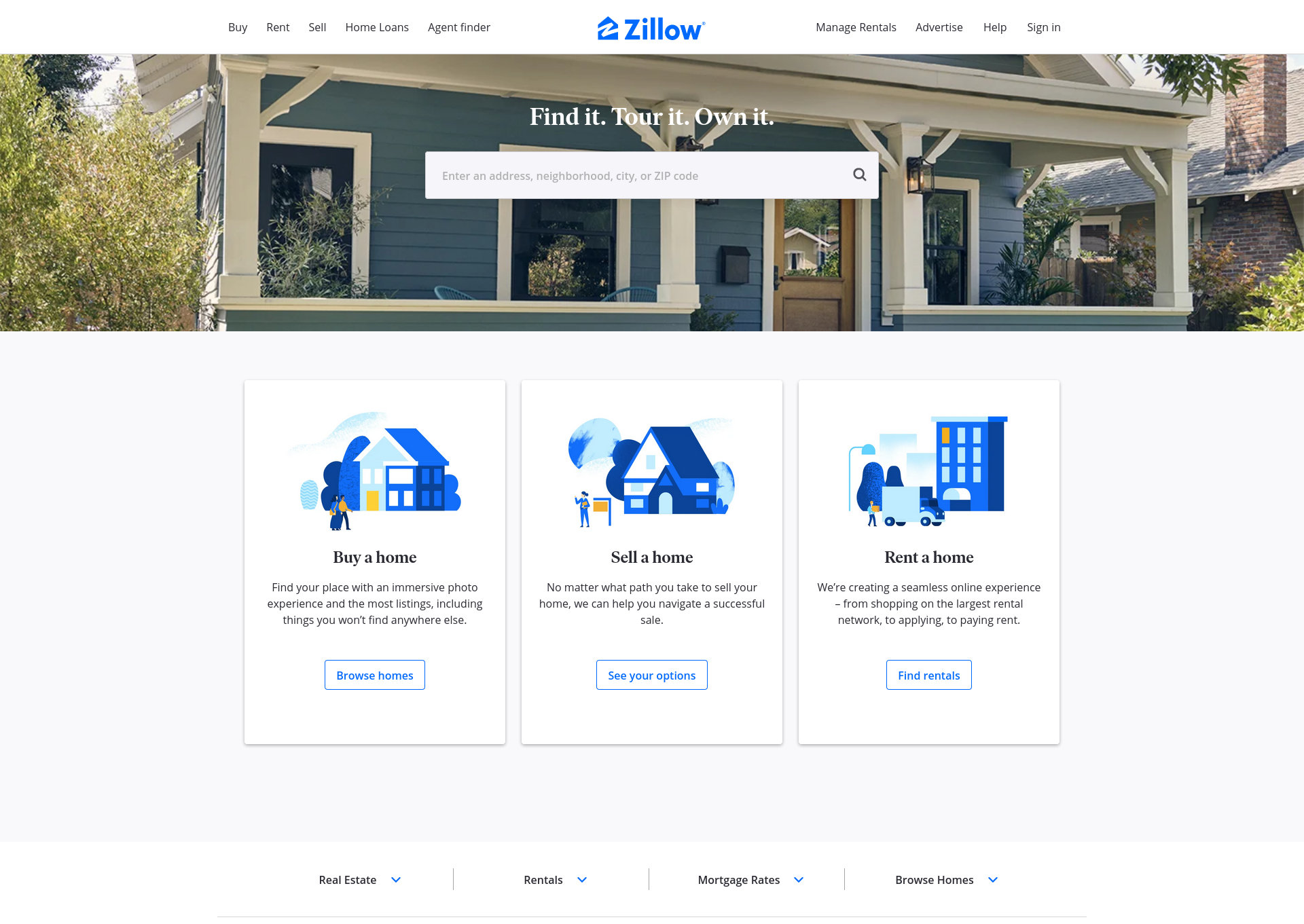Select the Rent navigation menu item

coord(278,27)
